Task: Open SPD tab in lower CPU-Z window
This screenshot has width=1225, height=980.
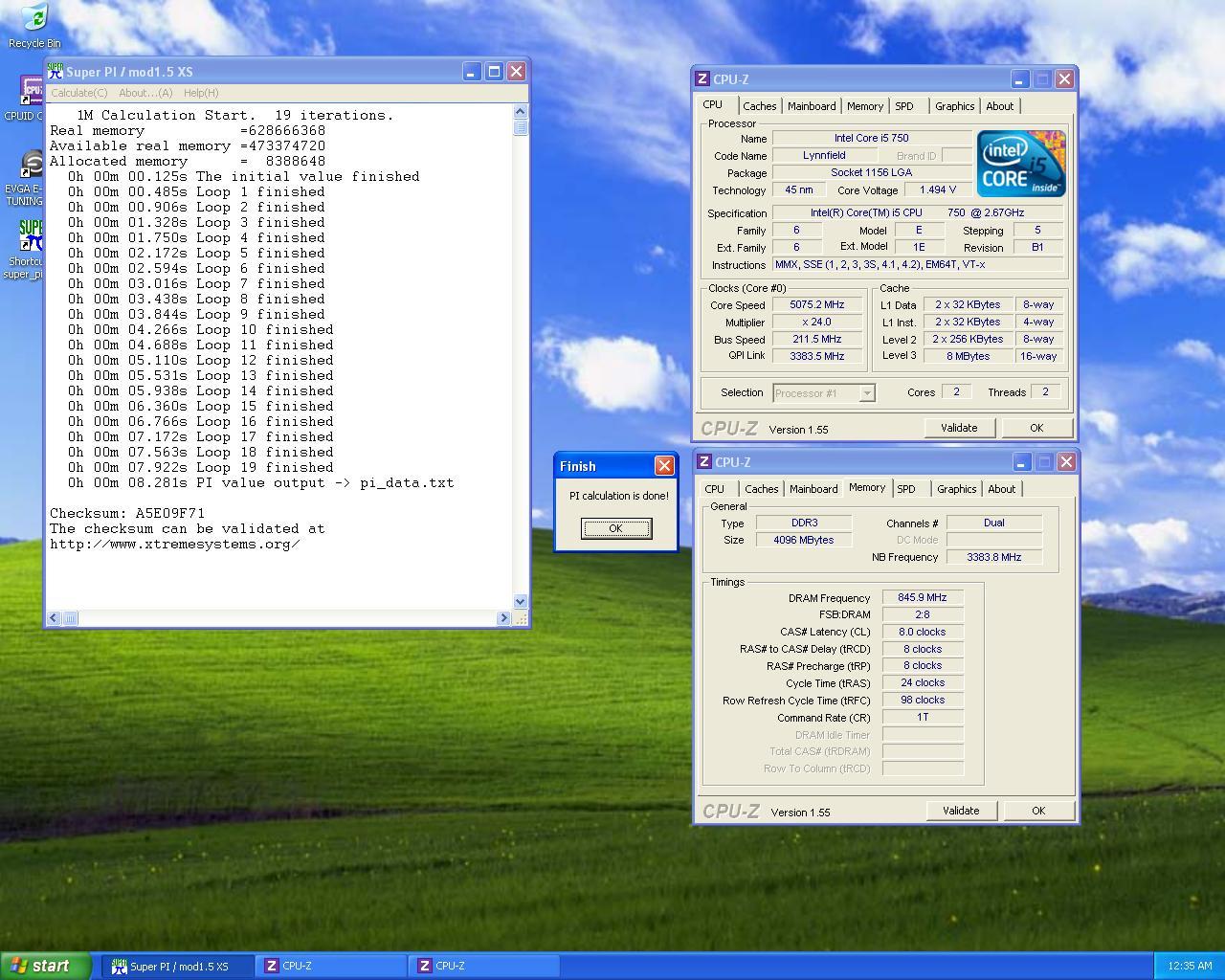Action: (x=906, y=489)
